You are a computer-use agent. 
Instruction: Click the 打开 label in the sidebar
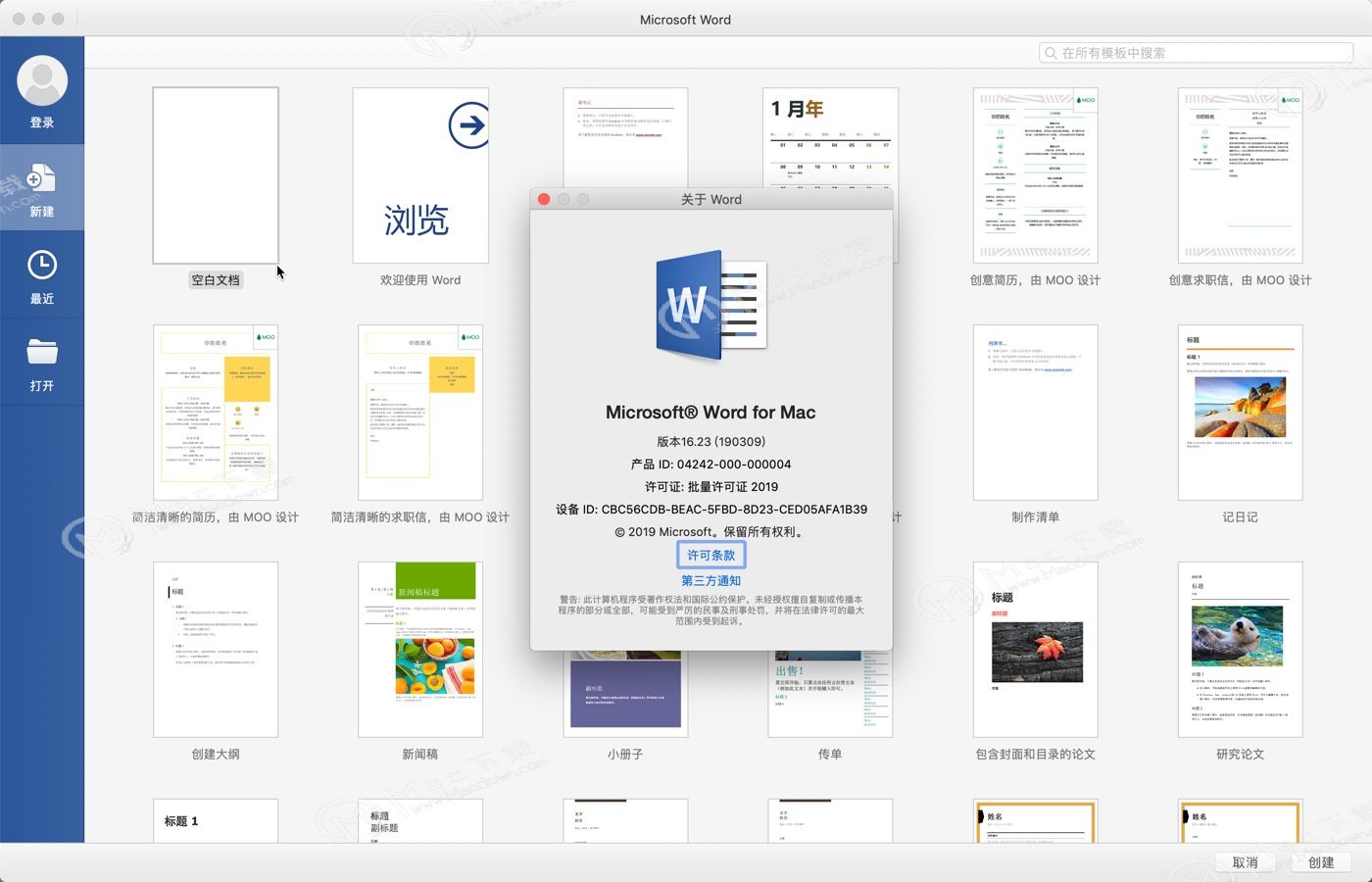tap(42, 386)
